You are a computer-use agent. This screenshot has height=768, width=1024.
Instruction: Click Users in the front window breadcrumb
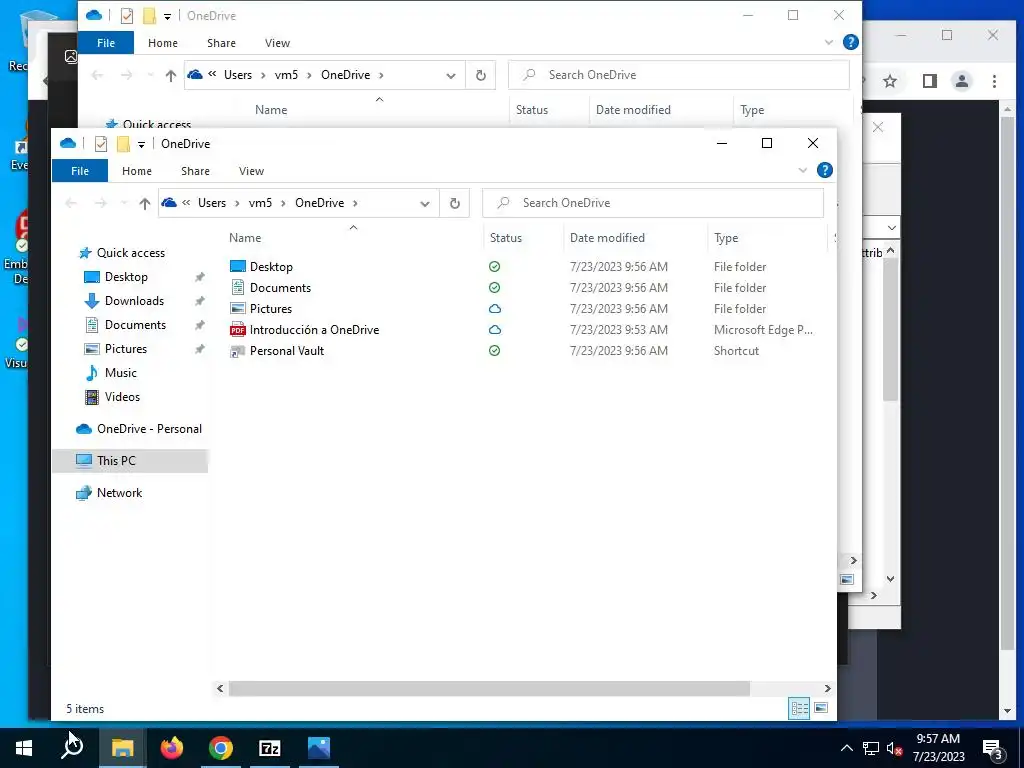click(x=212, y=203)
